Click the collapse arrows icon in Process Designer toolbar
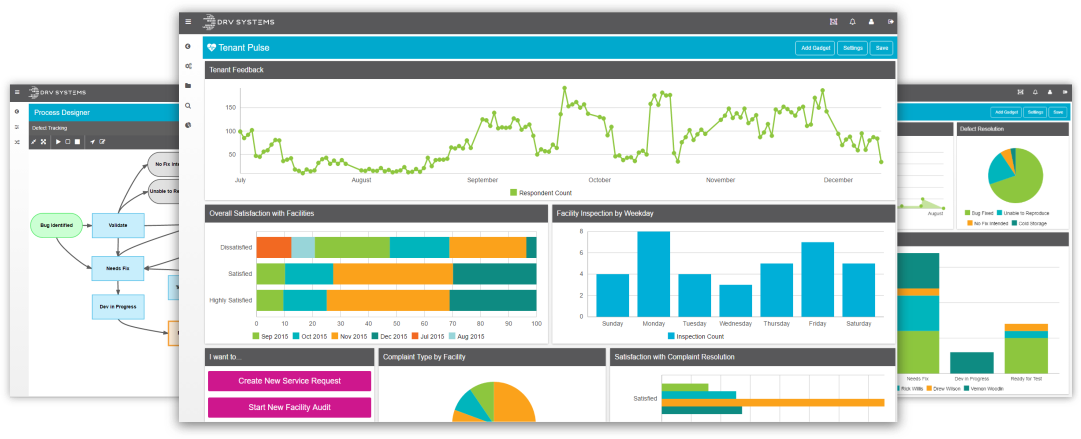This screenshot has height=439, width=1081. (x=33, y=142)
